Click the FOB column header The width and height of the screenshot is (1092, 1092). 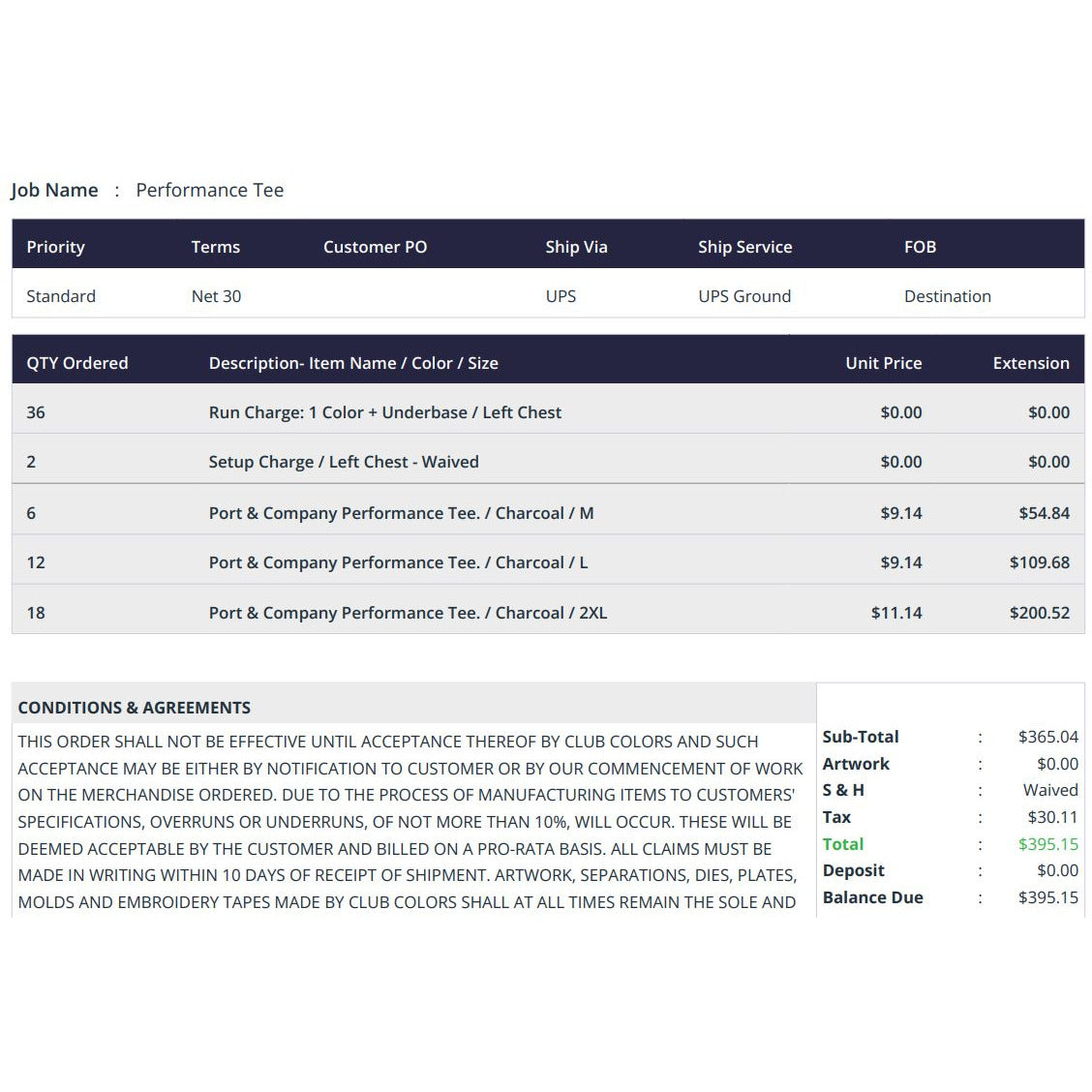coord(920,247)
